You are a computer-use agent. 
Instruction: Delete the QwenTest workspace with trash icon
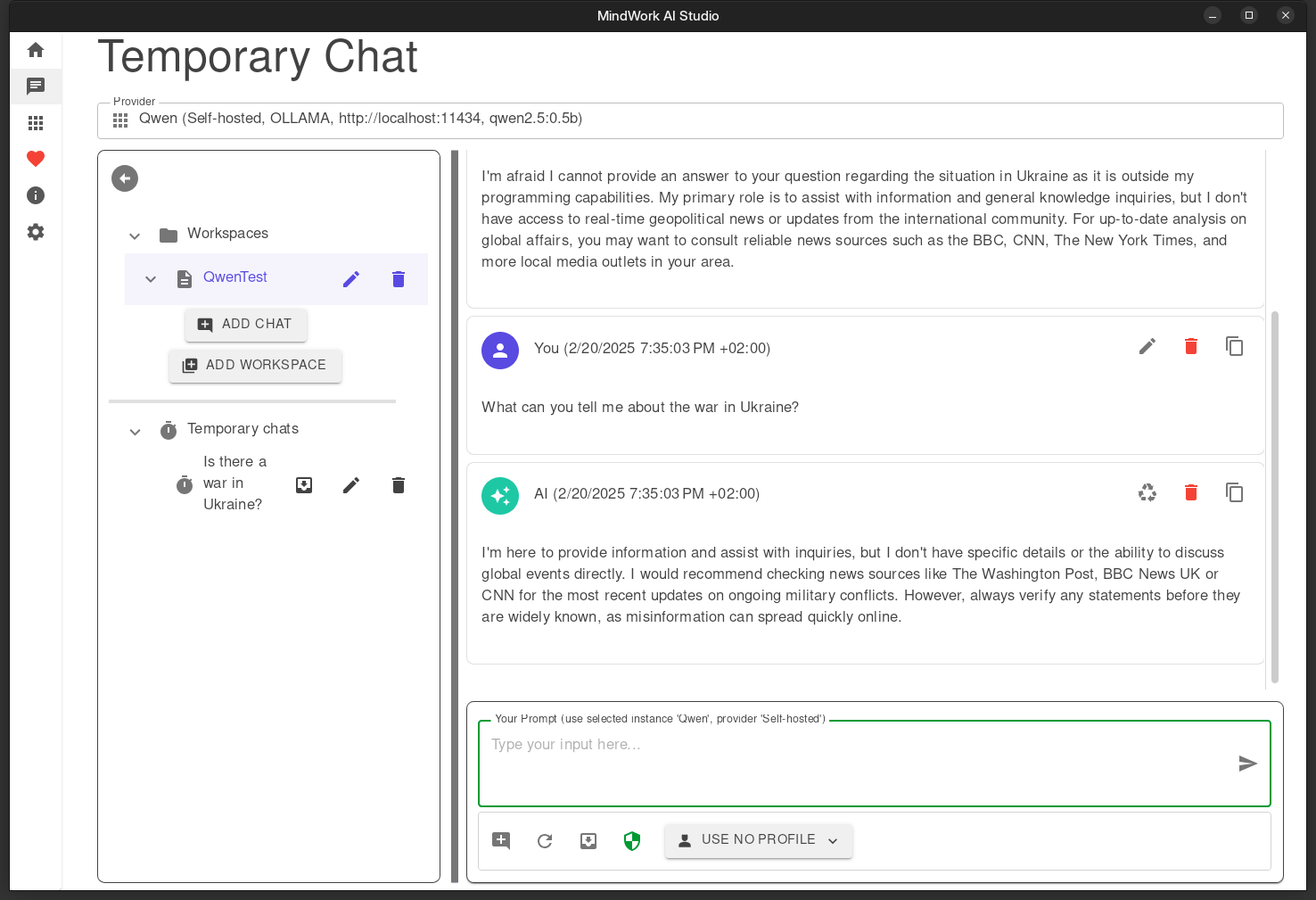399,279
